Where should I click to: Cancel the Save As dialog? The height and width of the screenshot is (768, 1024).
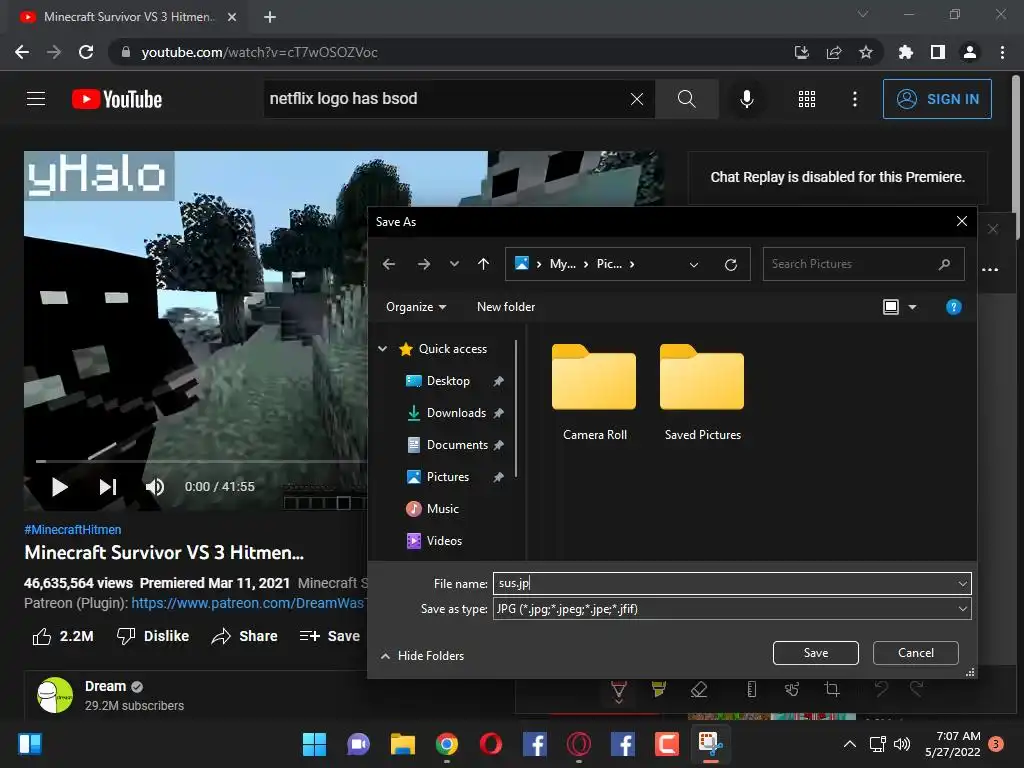[916, 653]
